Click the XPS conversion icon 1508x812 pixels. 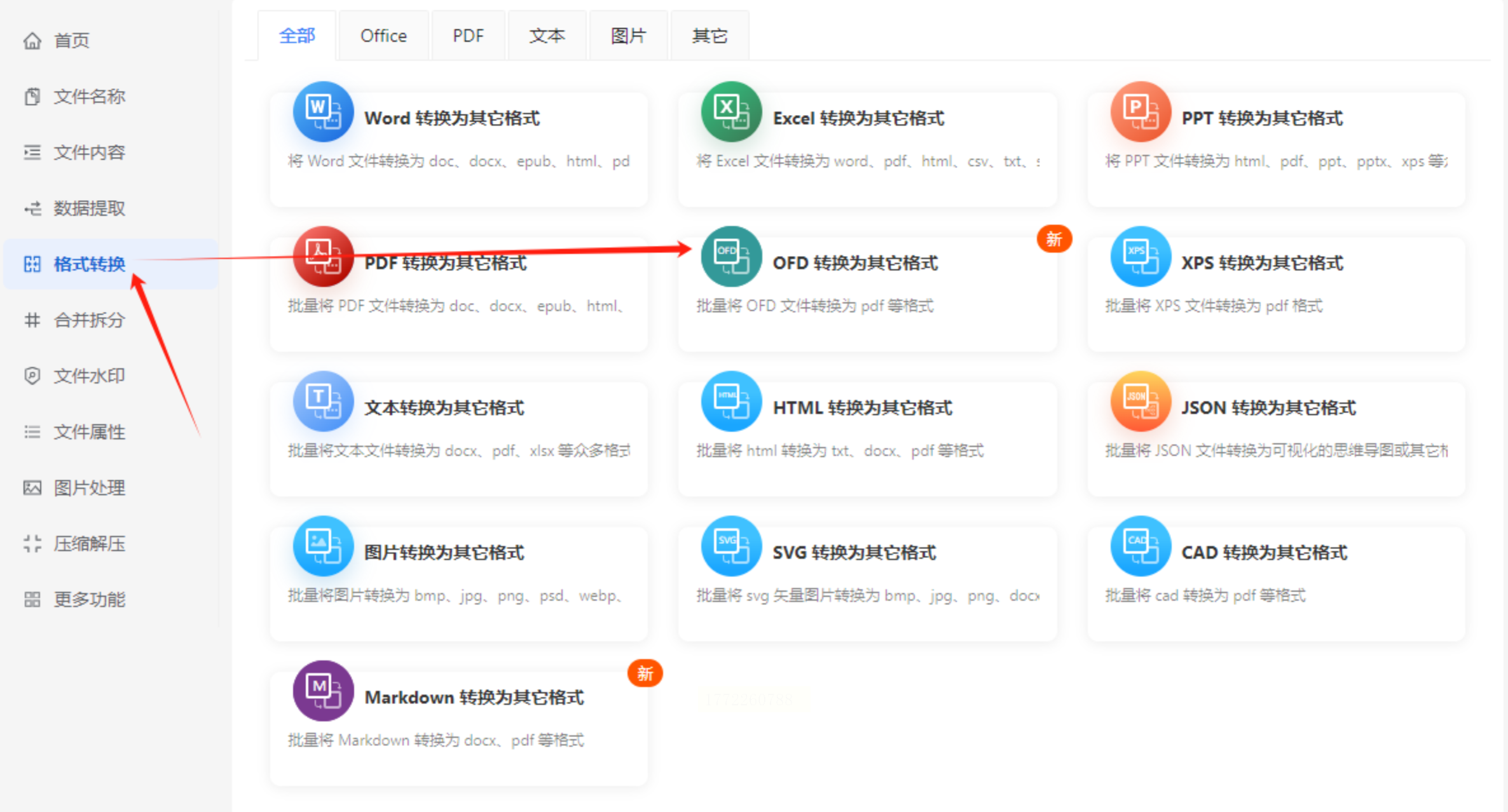[1140, 257]
